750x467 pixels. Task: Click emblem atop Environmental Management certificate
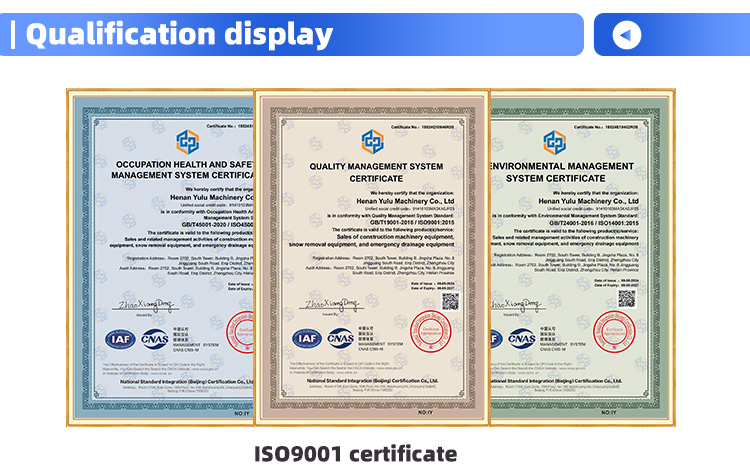[554, 142]
